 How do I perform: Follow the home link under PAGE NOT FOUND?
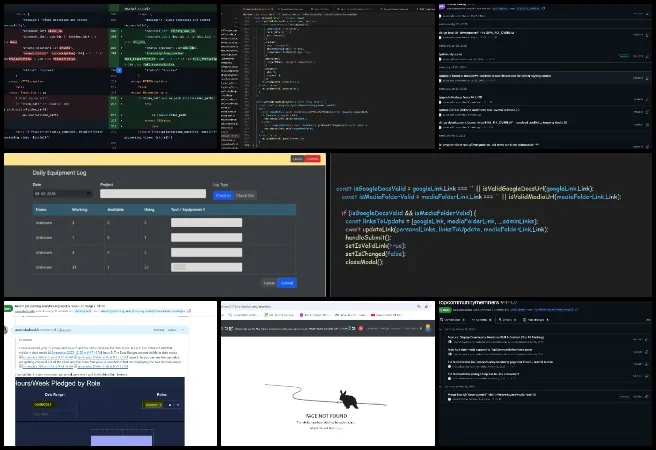click(338, 428)
